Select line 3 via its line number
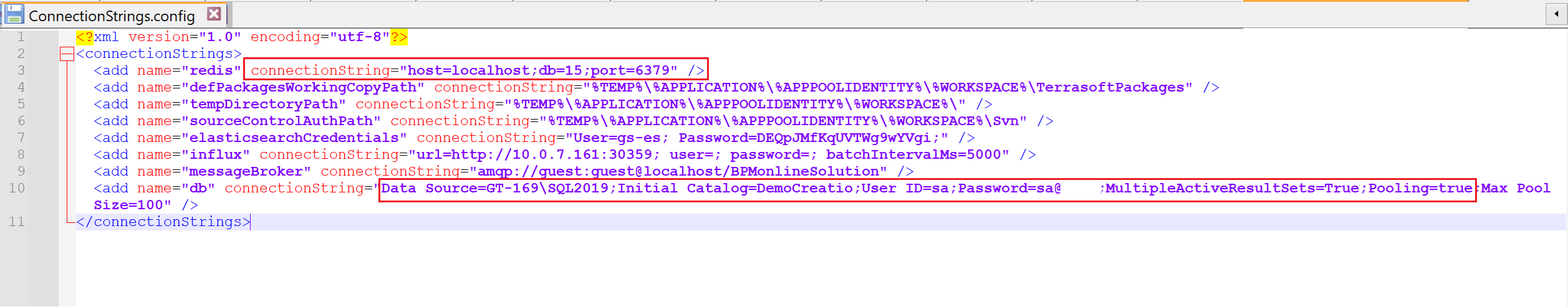1568x307 pixels. (x=21, y=70)
